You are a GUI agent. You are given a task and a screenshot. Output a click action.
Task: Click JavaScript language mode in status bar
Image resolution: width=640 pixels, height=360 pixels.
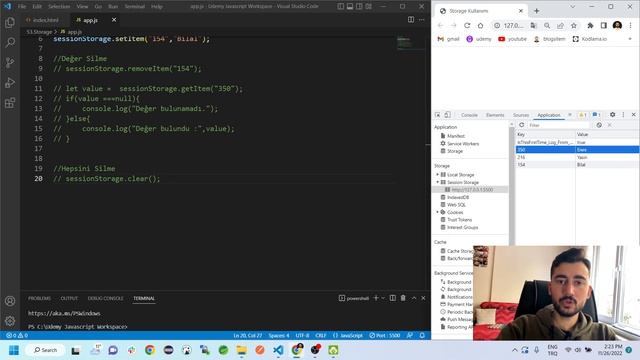(348, 335)
